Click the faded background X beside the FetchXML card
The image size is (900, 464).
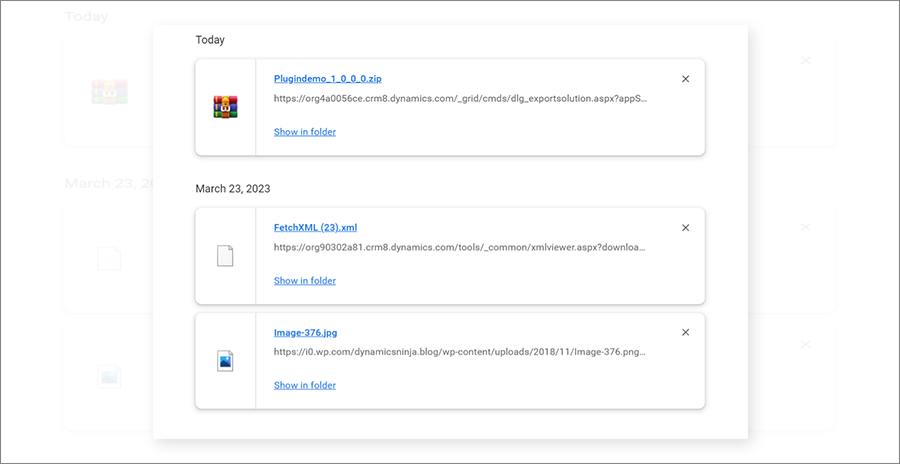pos(806,227)
